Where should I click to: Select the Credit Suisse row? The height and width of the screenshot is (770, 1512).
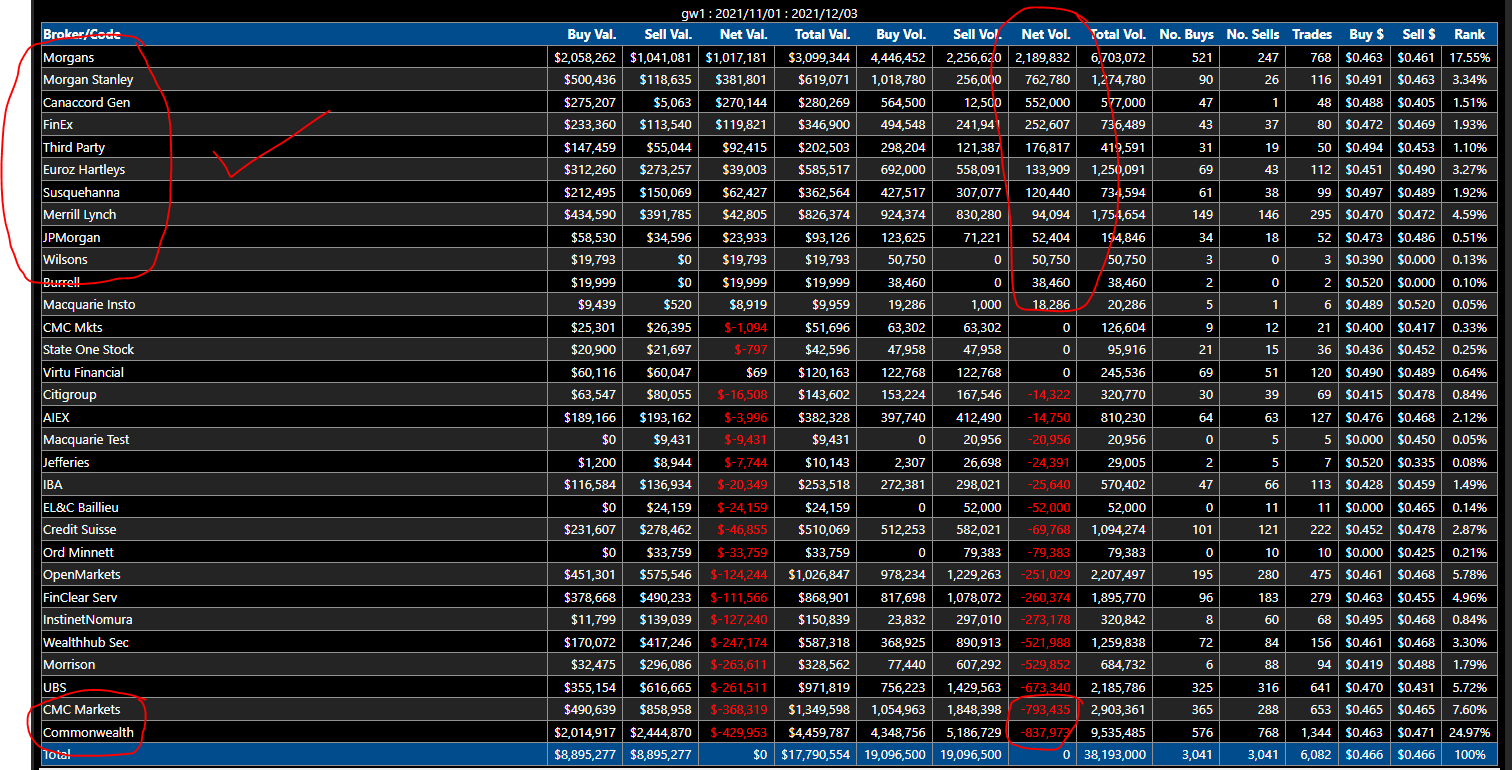770,530
